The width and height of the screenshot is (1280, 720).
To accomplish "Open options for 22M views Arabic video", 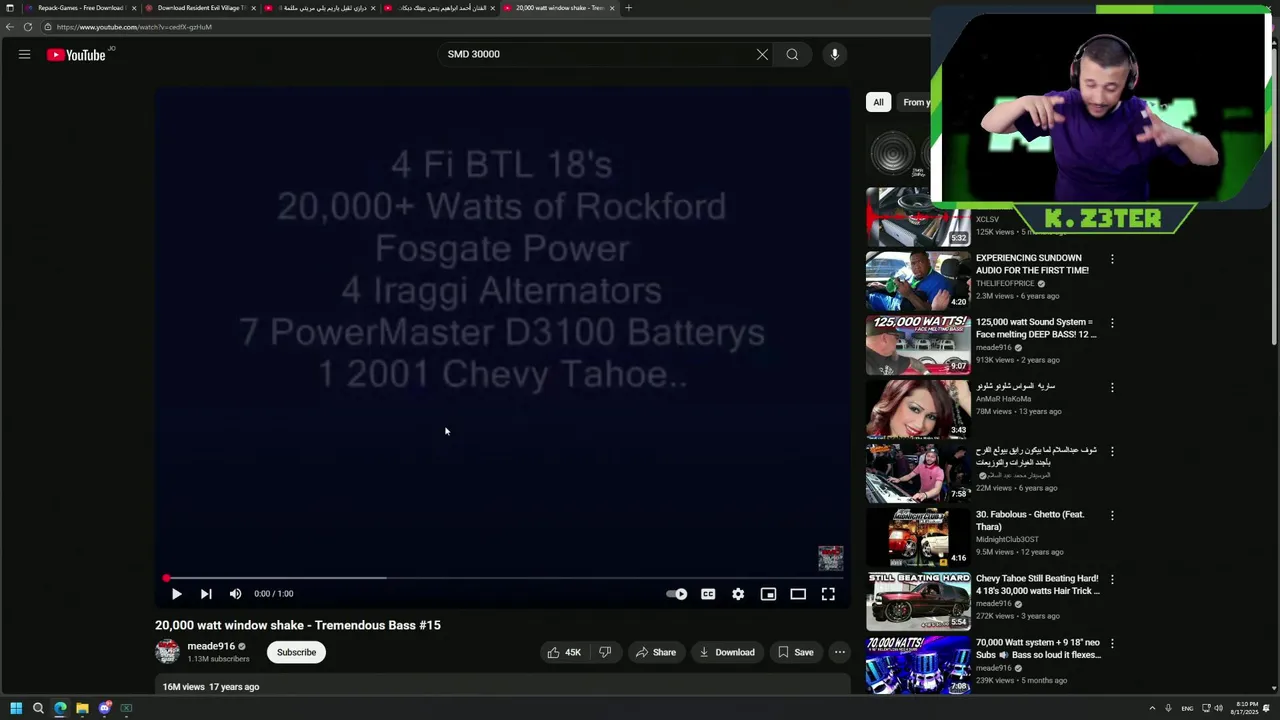I will click(x=1112, y=451).
